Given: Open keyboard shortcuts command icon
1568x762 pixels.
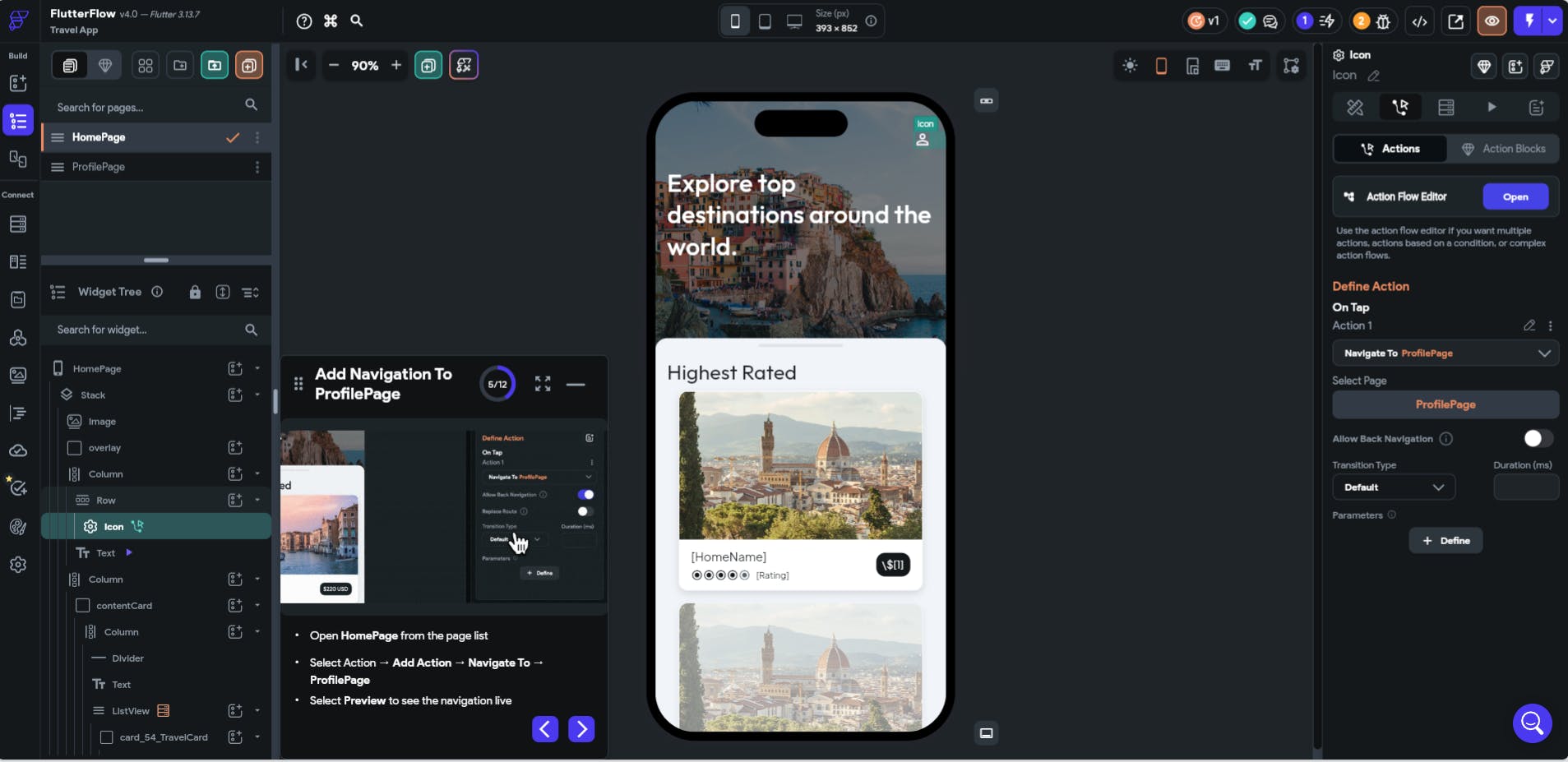Looking at the screenshot, I should coord(331,21).
